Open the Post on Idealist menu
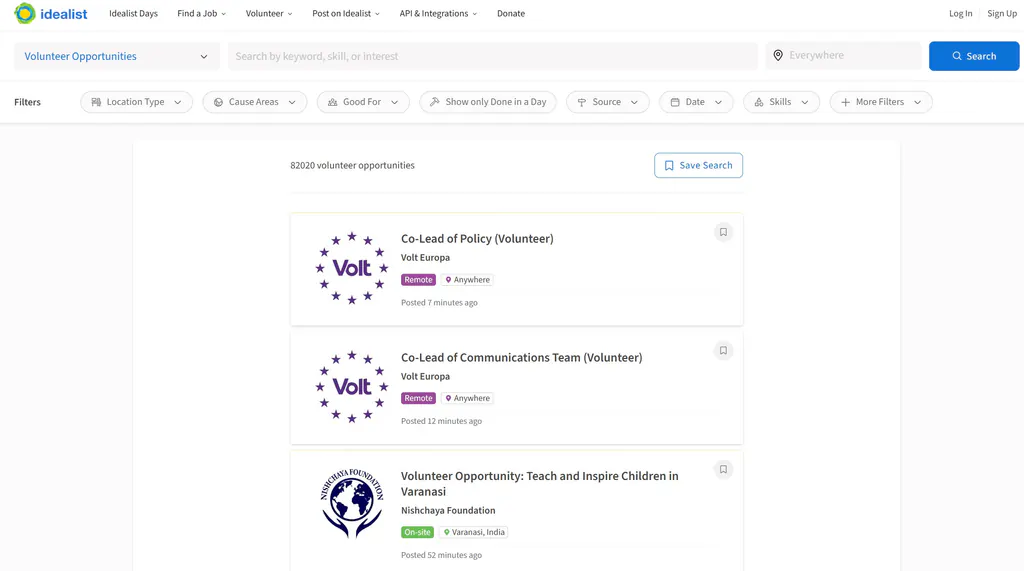The height and width of the screenshot is (571, 1024). [x=345, y=14]
